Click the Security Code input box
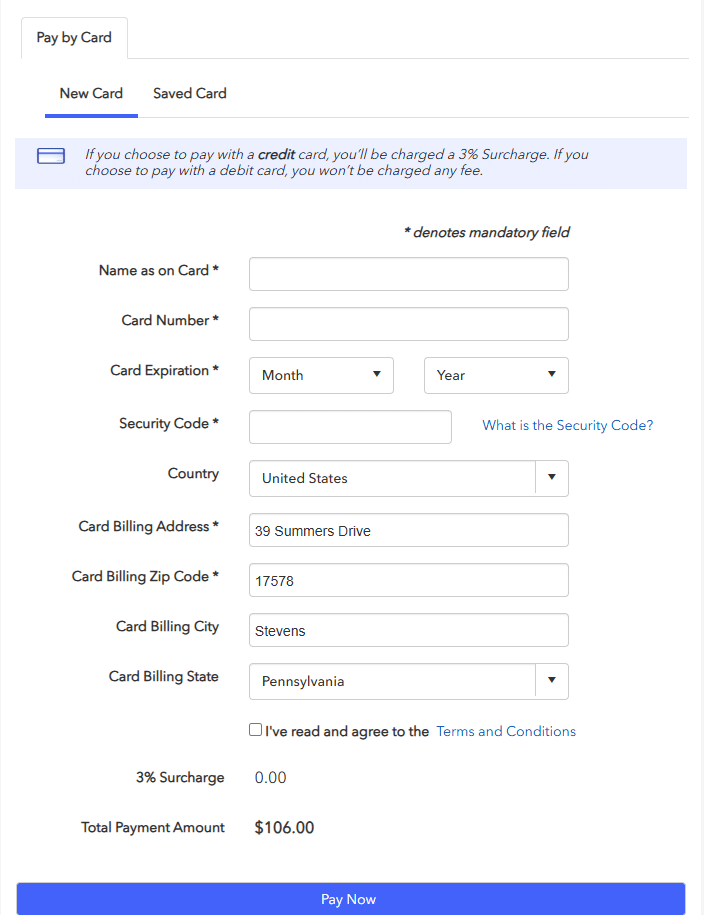Image resolution: width=704 pixels, height=915 pixels. [350, 427]
